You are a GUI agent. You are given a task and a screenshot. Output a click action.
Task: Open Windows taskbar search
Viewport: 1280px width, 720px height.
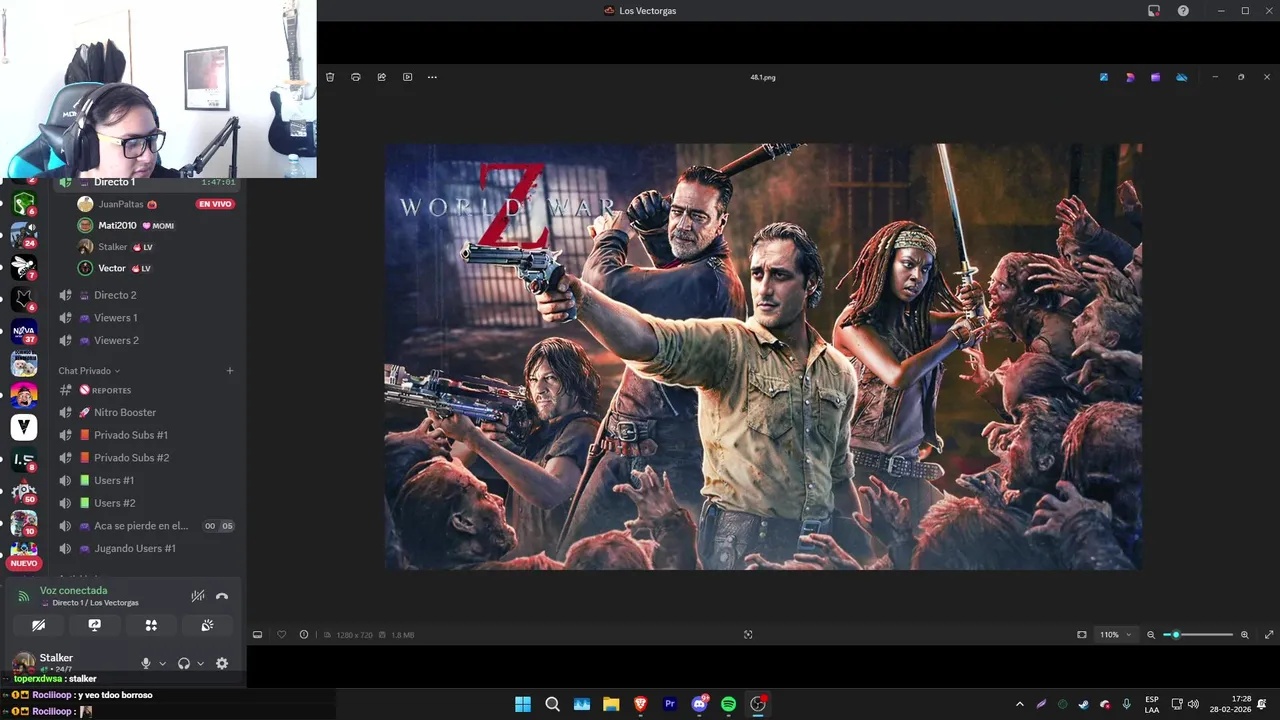pos(552,704)
